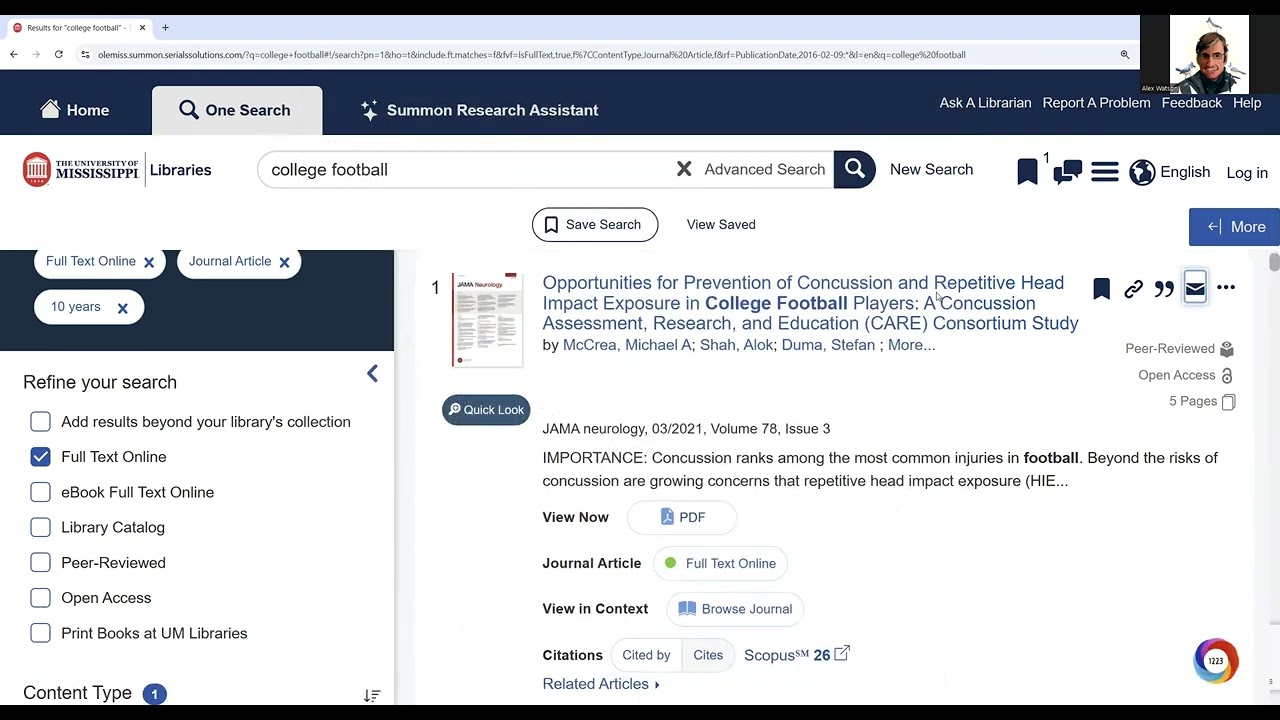The image size is (1280, 720).
Task: Check Library Catalog option
Action: 40,527
